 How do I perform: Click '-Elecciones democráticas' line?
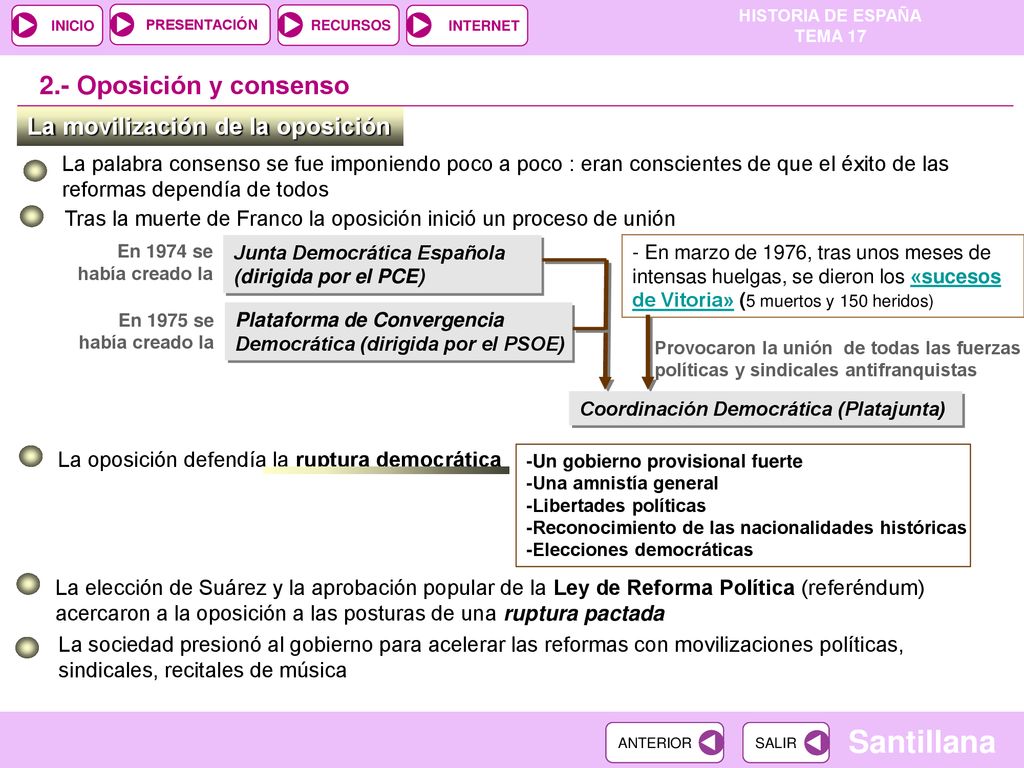[639, 550]
